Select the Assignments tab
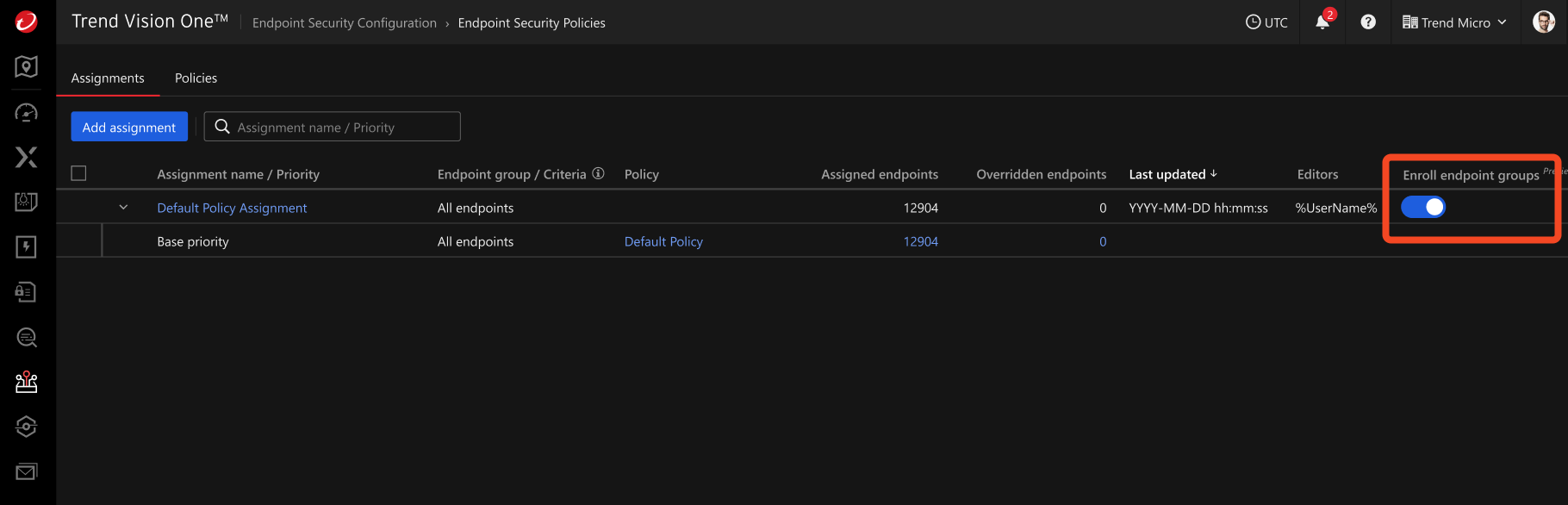1568x505 pixels. tap(108, 78)
